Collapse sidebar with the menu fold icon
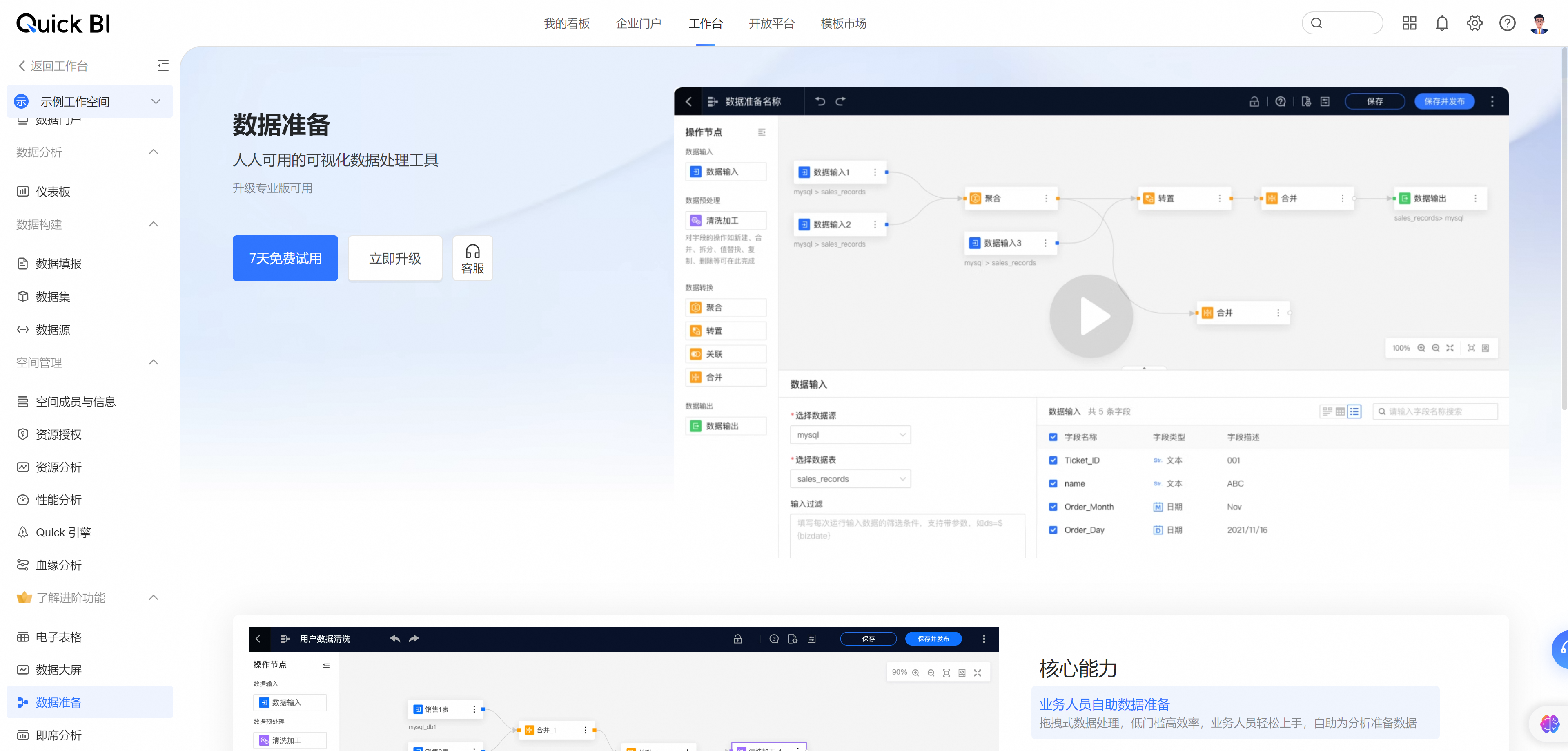 [163, 65]
